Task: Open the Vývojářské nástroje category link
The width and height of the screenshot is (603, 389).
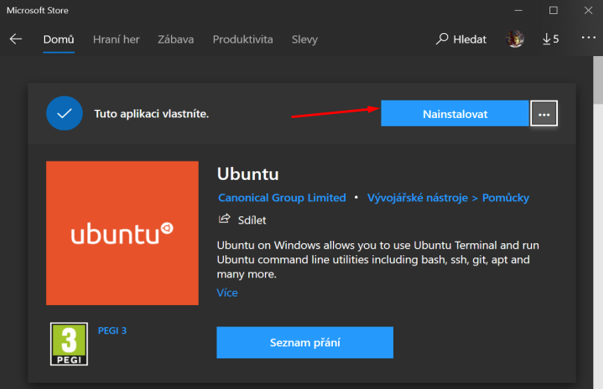Action: (418, 198)
